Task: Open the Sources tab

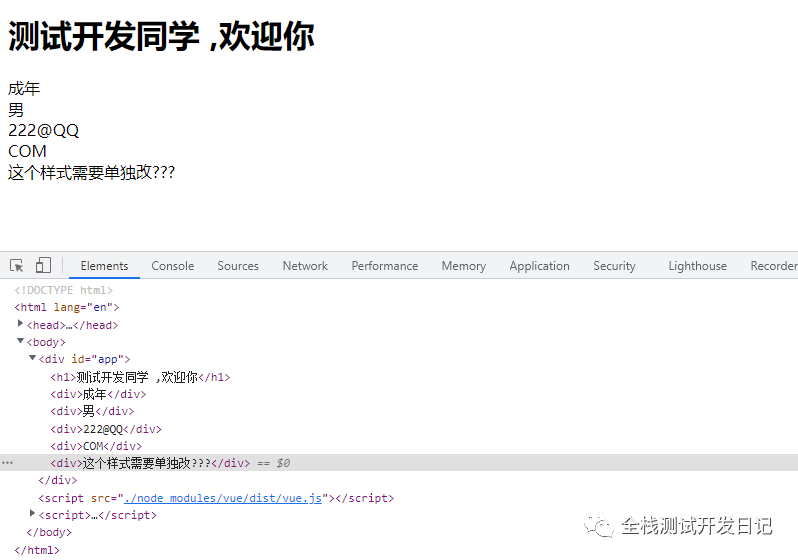Action: pyautogui.click(x=238, y=266)
